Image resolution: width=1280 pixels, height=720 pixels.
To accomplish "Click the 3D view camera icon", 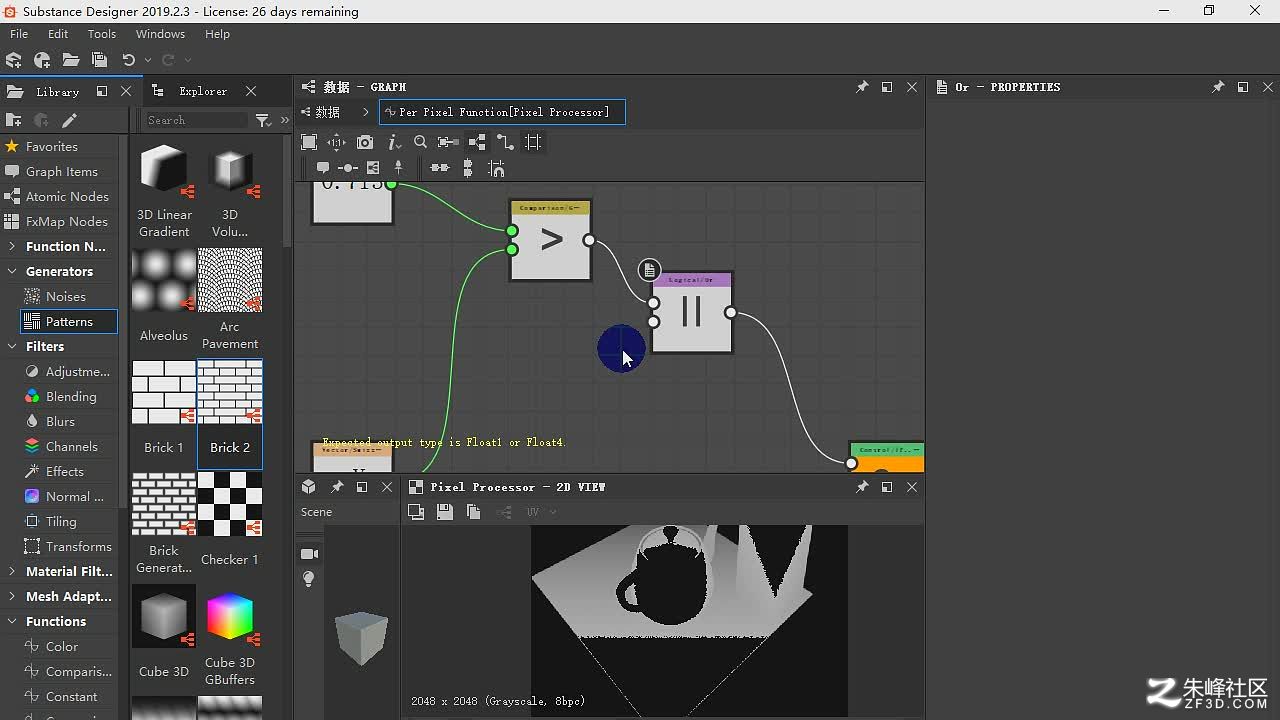I will 309,554.
